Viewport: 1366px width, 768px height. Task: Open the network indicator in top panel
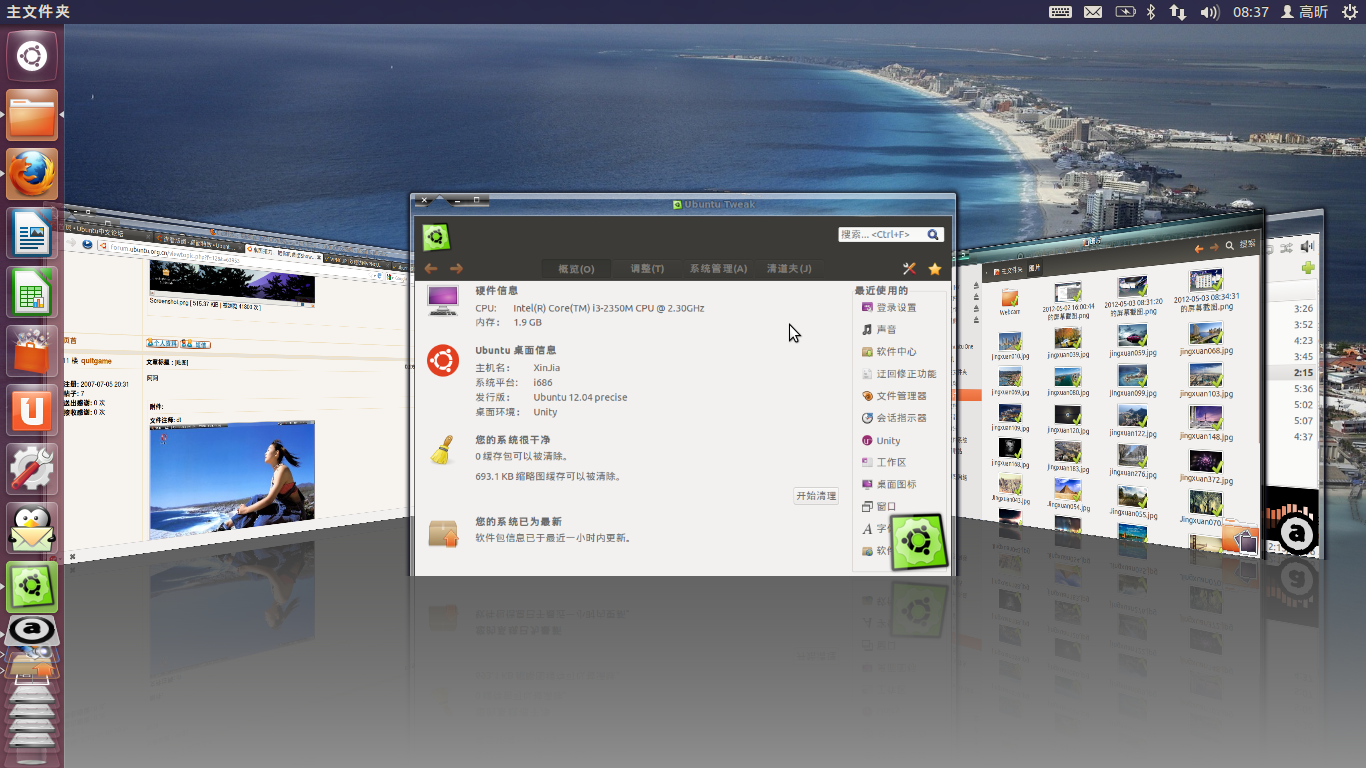click(1178, 12)
